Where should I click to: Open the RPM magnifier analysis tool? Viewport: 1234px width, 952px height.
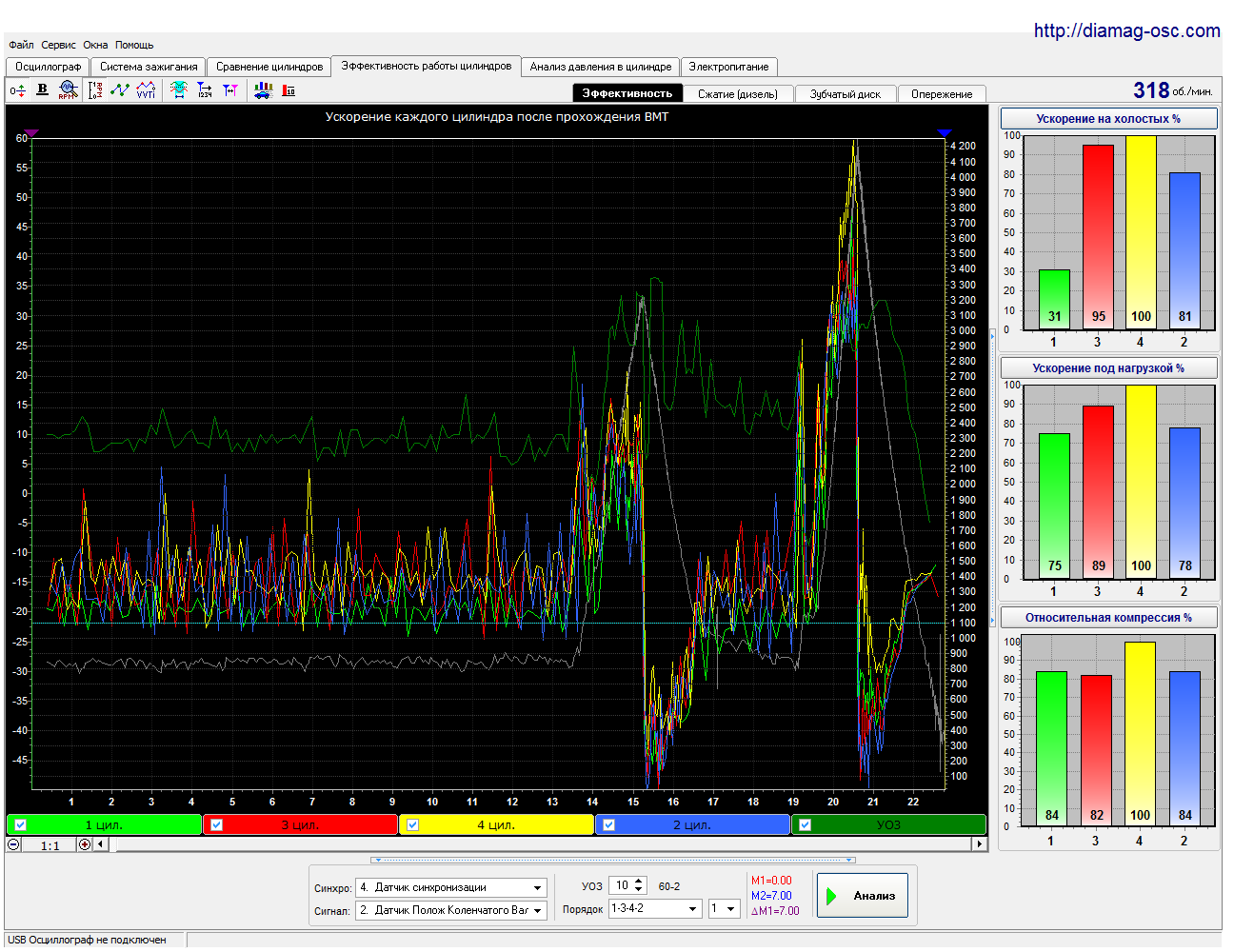[x=67, y=90]
